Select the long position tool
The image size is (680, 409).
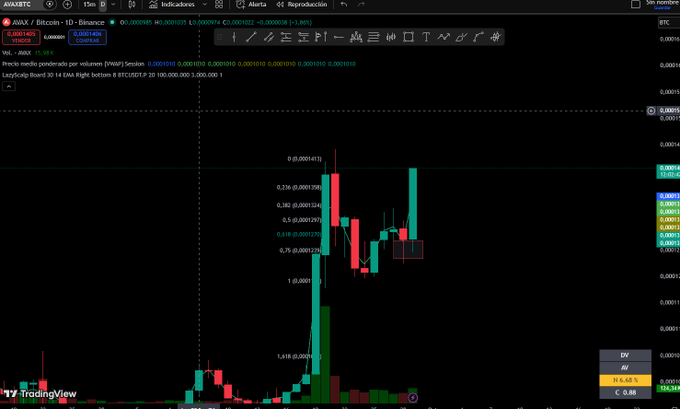pos(286,37)
